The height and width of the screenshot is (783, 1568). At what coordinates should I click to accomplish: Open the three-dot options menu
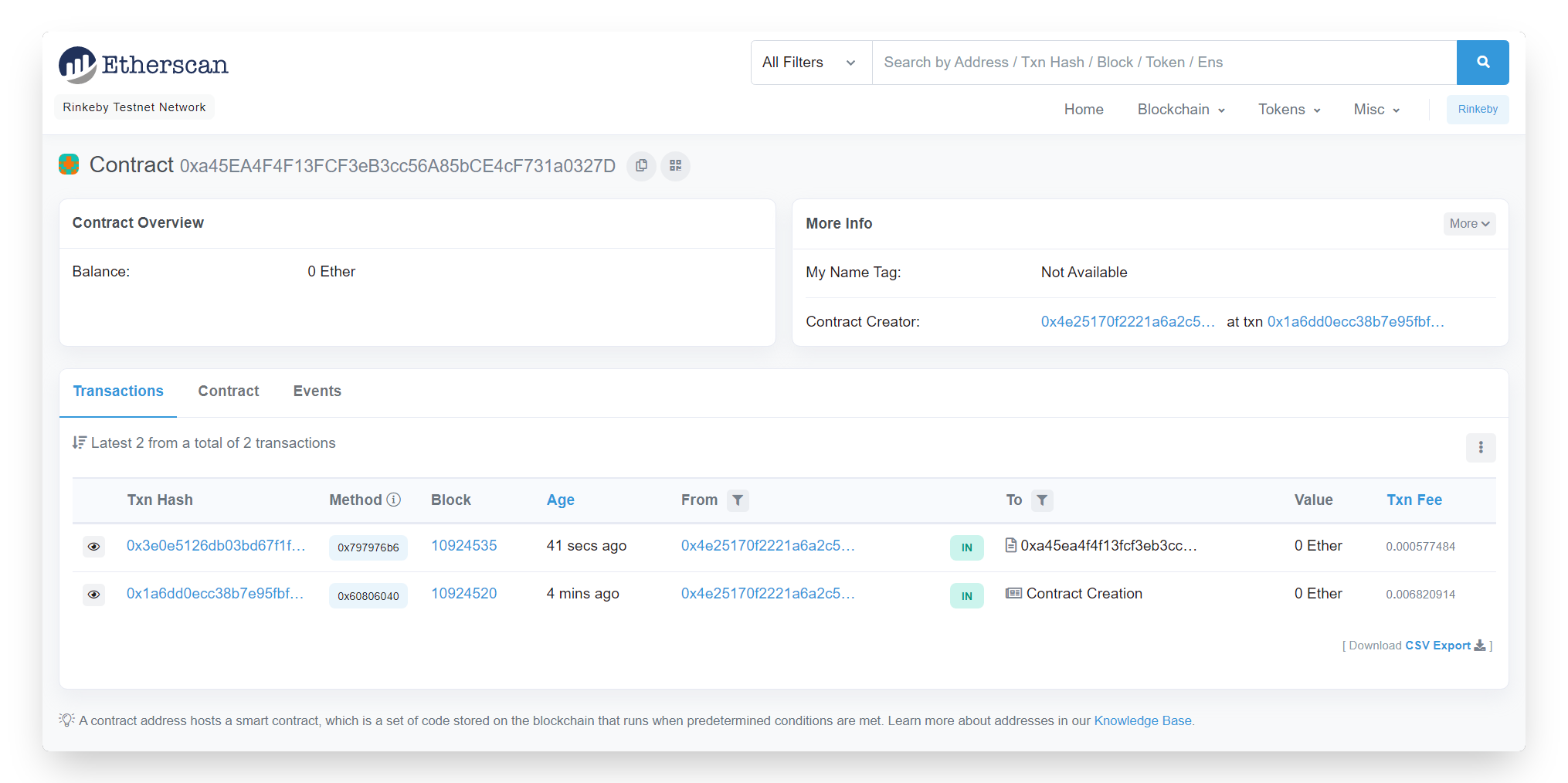coord(1481,447)
